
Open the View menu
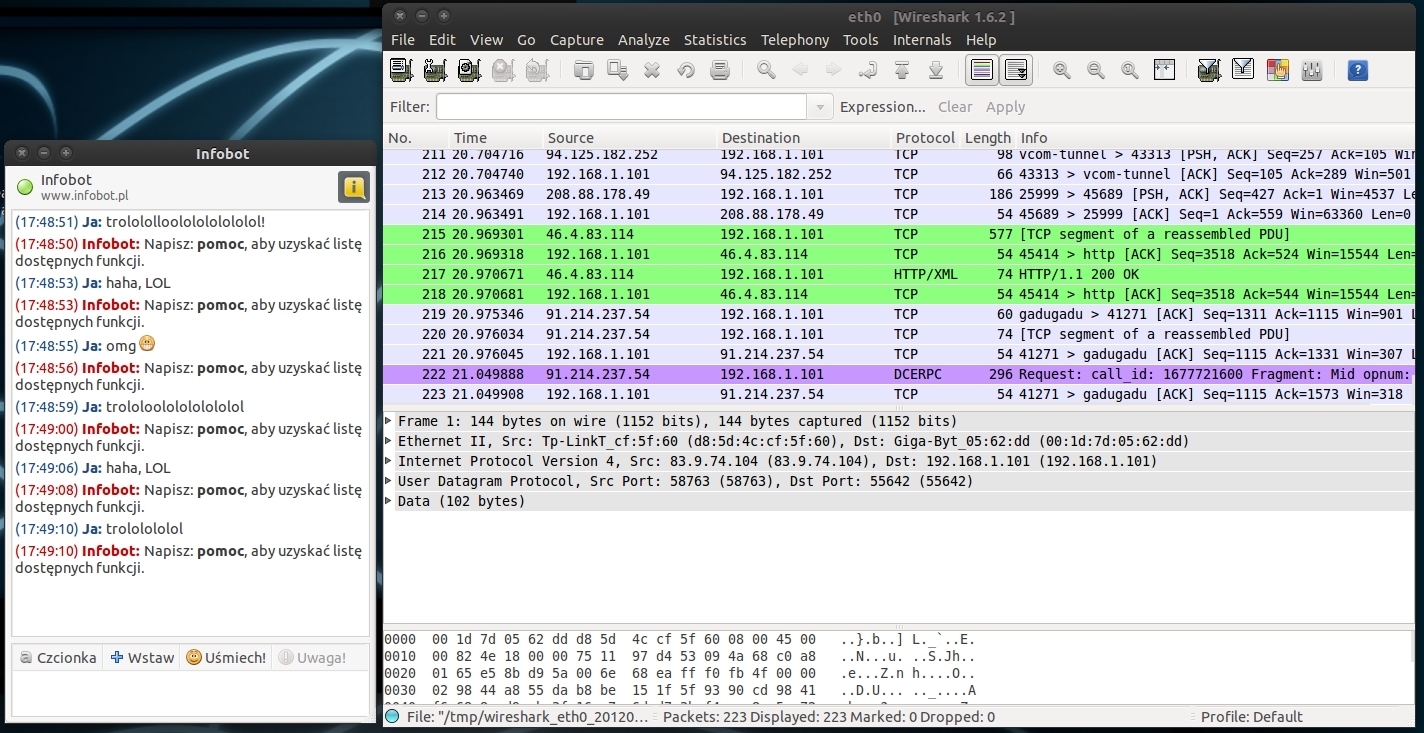pyautogui.click(x=486, y=40)
